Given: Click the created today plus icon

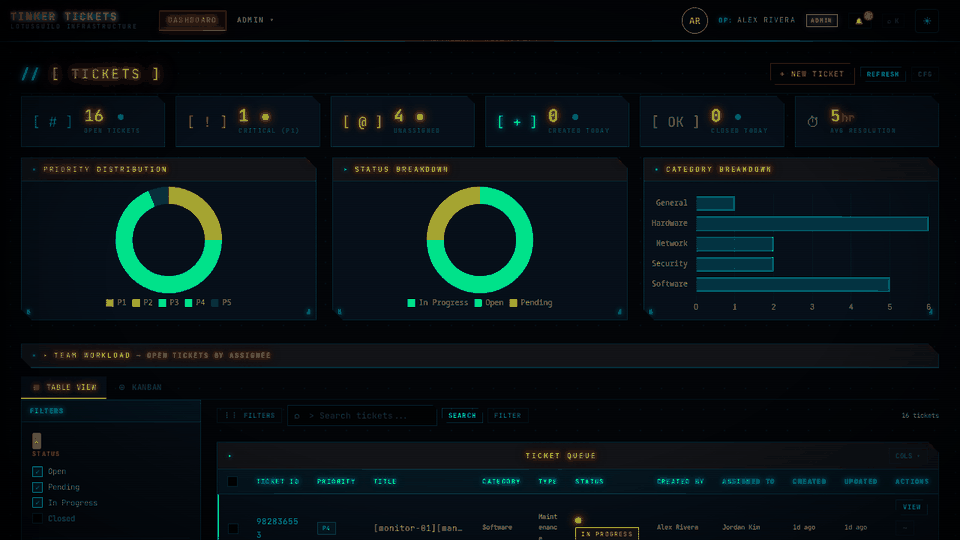Looking at the screenshot, I should [x=517, y=122].
